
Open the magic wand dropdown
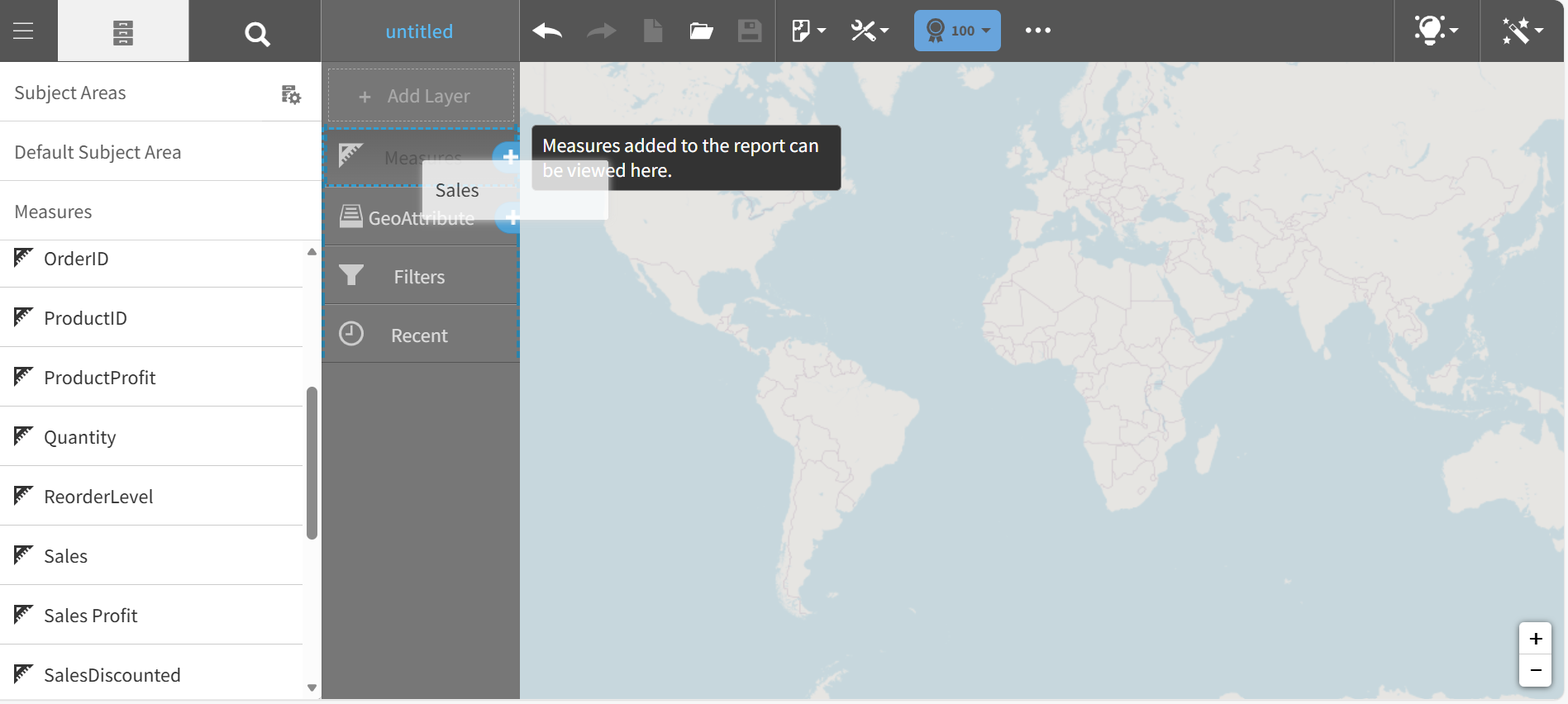[1522, 31]
